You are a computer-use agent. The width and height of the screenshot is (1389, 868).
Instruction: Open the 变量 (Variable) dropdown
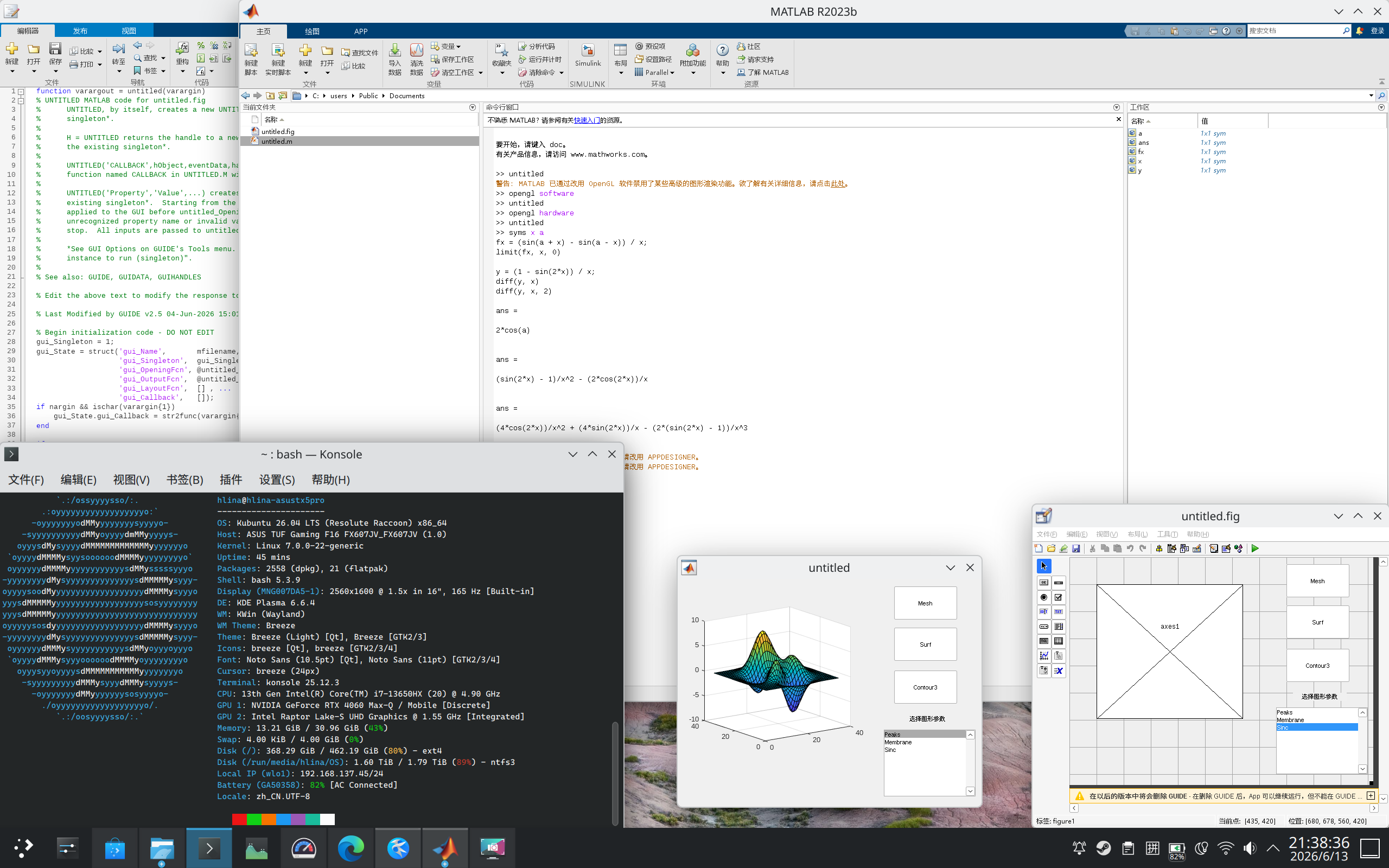click(x=446, y=46)
